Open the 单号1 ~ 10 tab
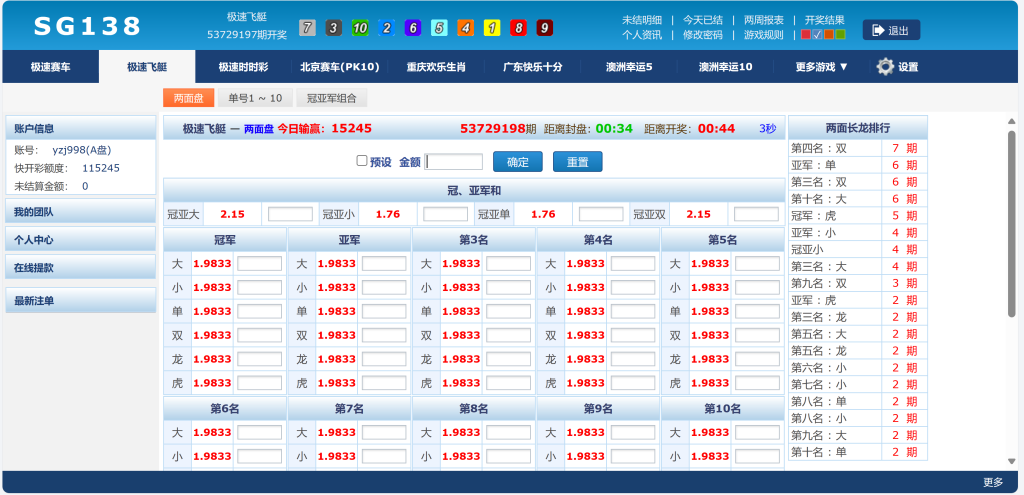 [255, 98]
